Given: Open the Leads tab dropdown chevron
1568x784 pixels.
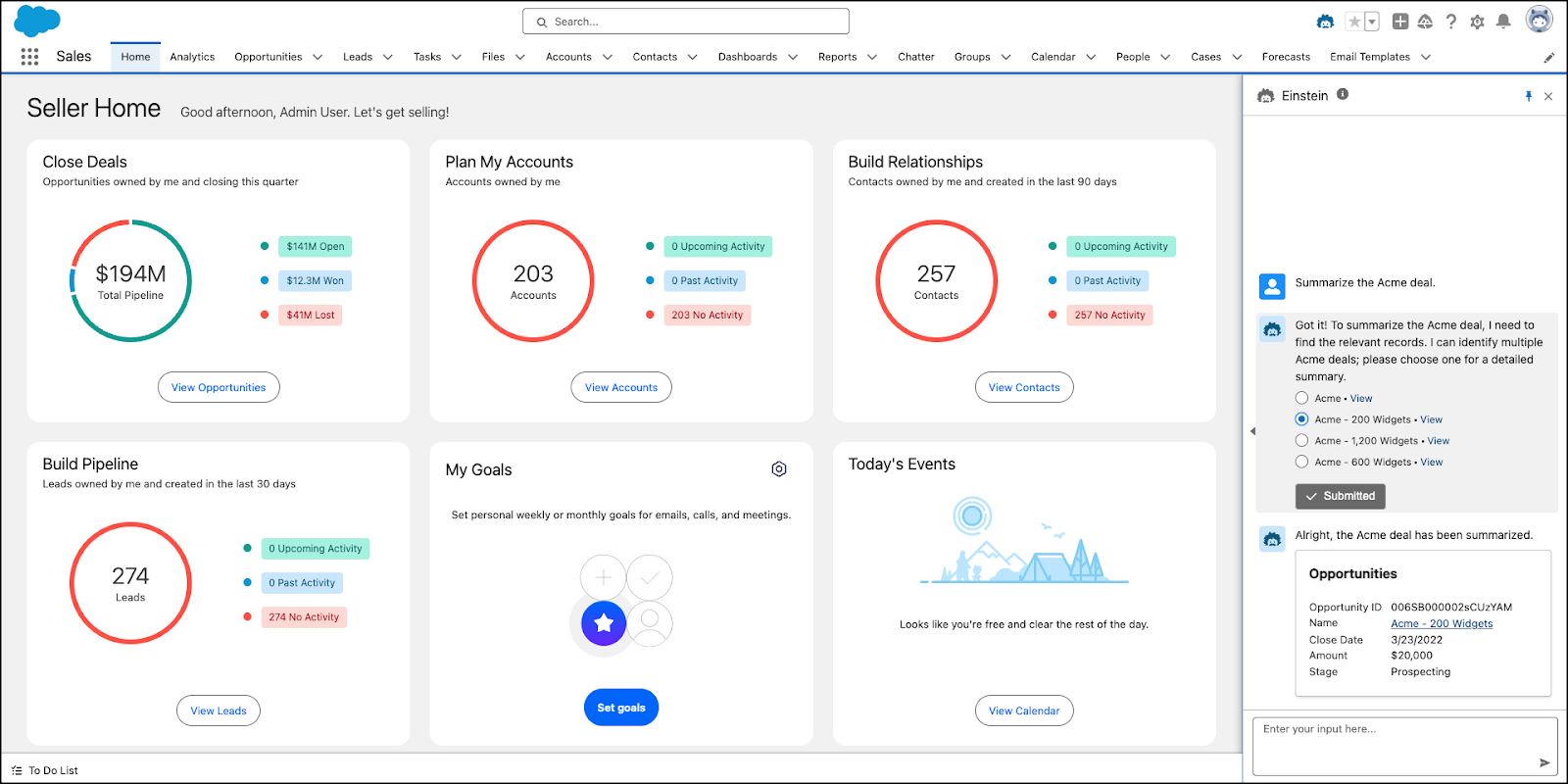Looking at the screenshot, I should pyautogui.click(x=387, y=57).
